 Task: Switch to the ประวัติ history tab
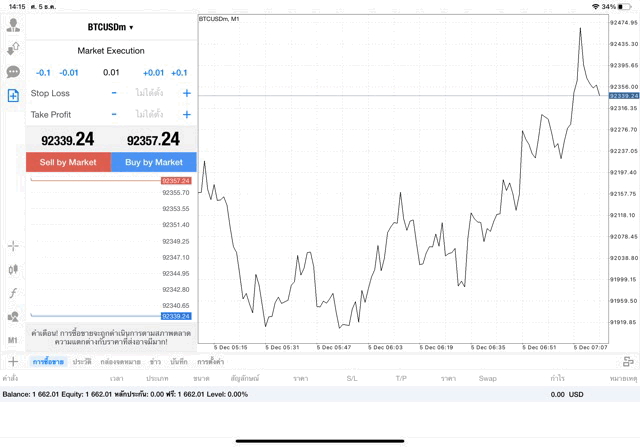[x=82, y=362]
